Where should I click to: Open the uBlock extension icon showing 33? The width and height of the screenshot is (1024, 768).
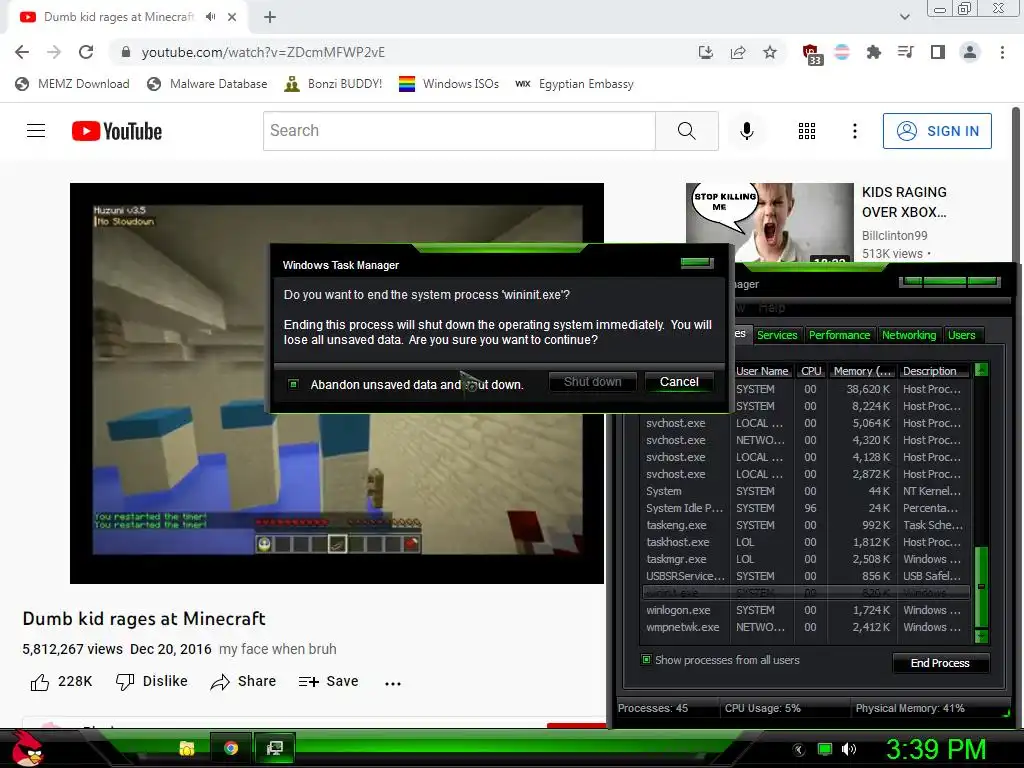[811, 54]
